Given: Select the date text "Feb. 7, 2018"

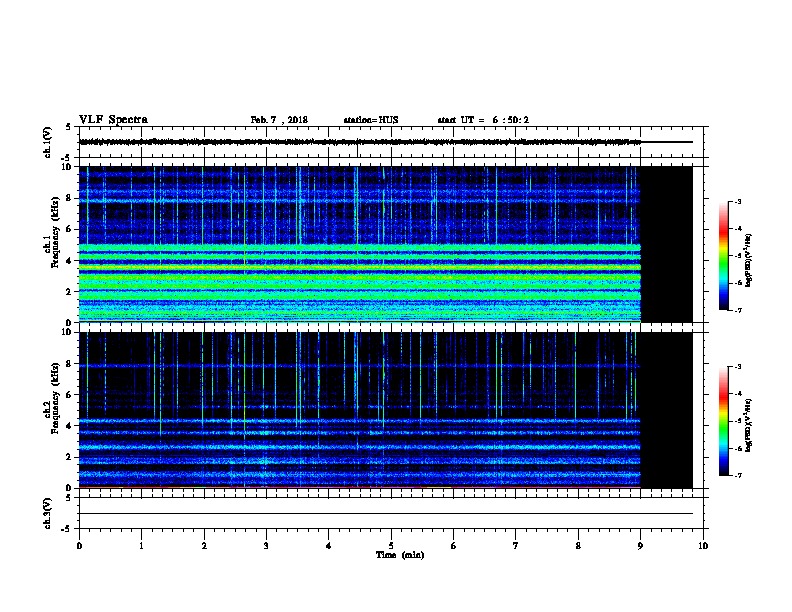Looking at the screenshot, I should (x=279, y=120).
